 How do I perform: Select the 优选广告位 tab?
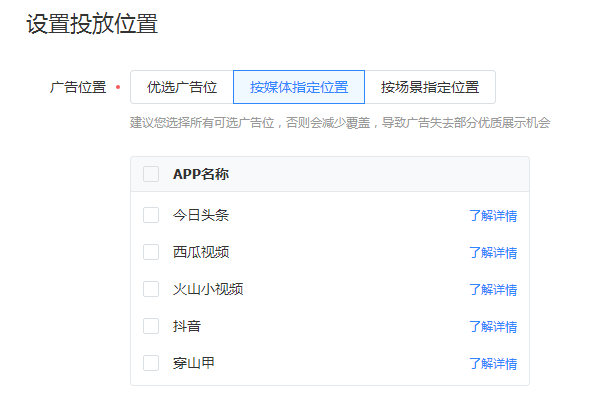(182, 87)
